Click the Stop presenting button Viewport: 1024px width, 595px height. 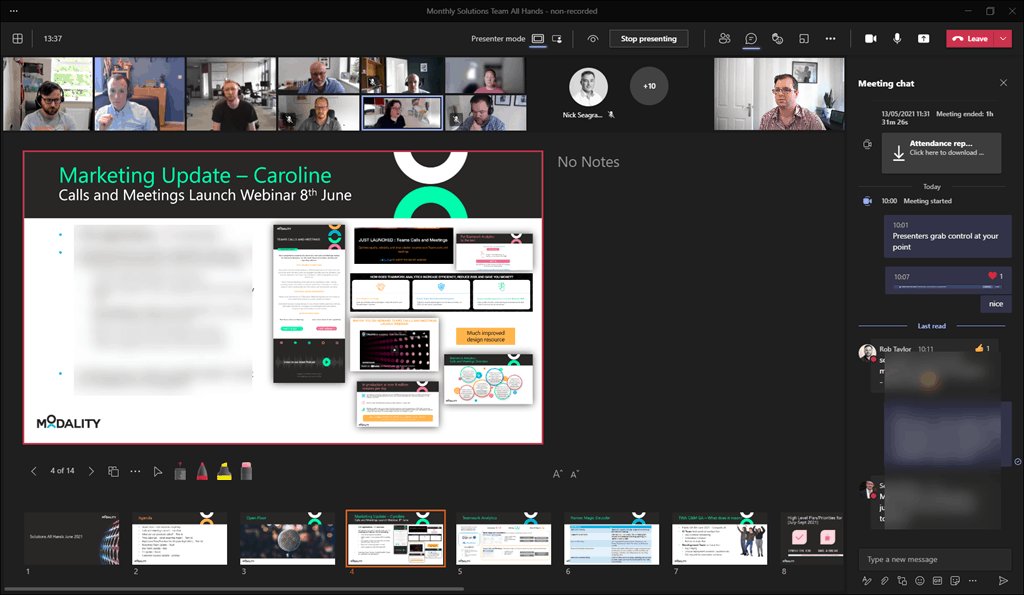[648, 38]
